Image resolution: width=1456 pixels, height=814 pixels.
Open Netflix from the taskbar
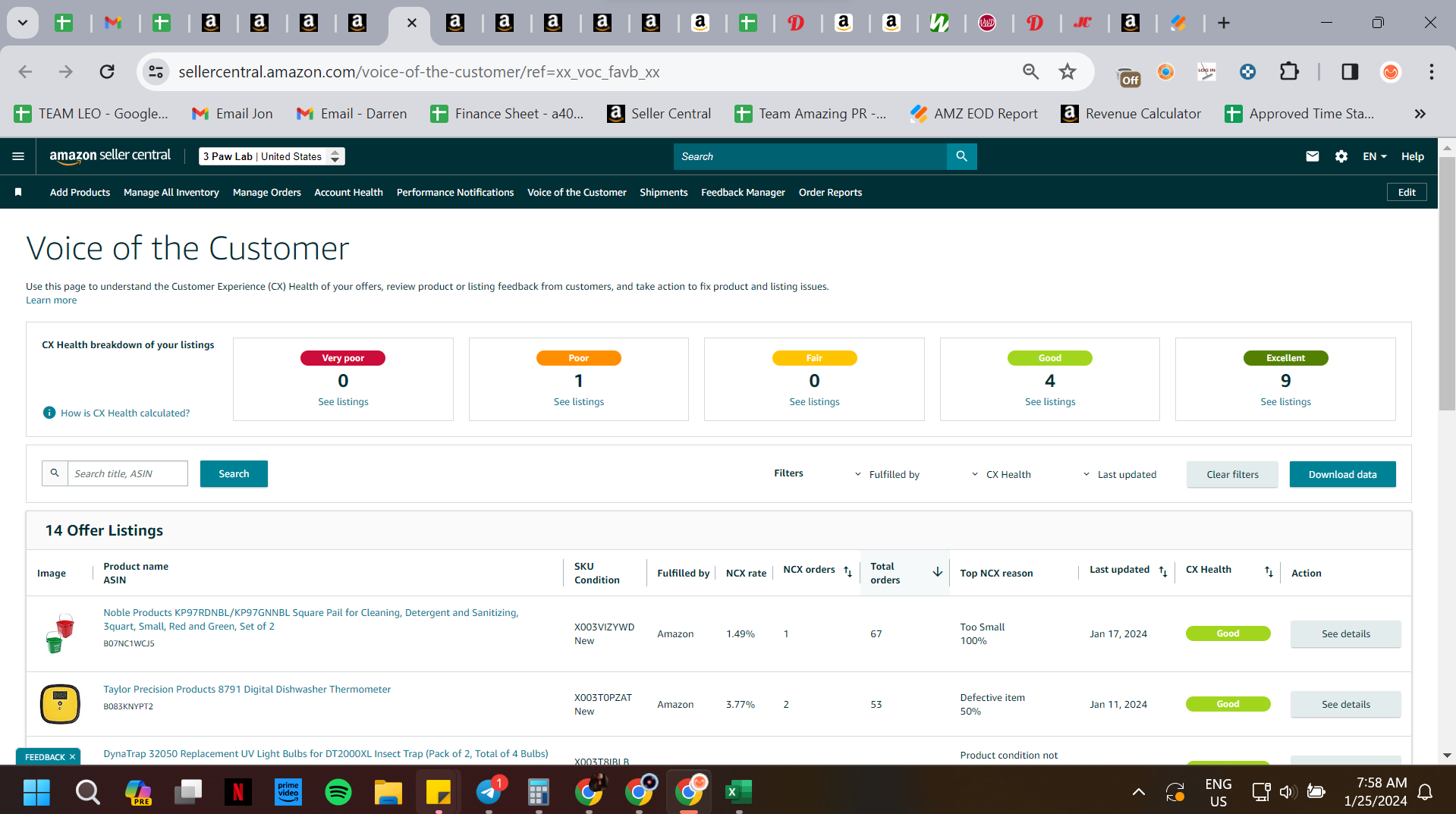tap(237, 792)
